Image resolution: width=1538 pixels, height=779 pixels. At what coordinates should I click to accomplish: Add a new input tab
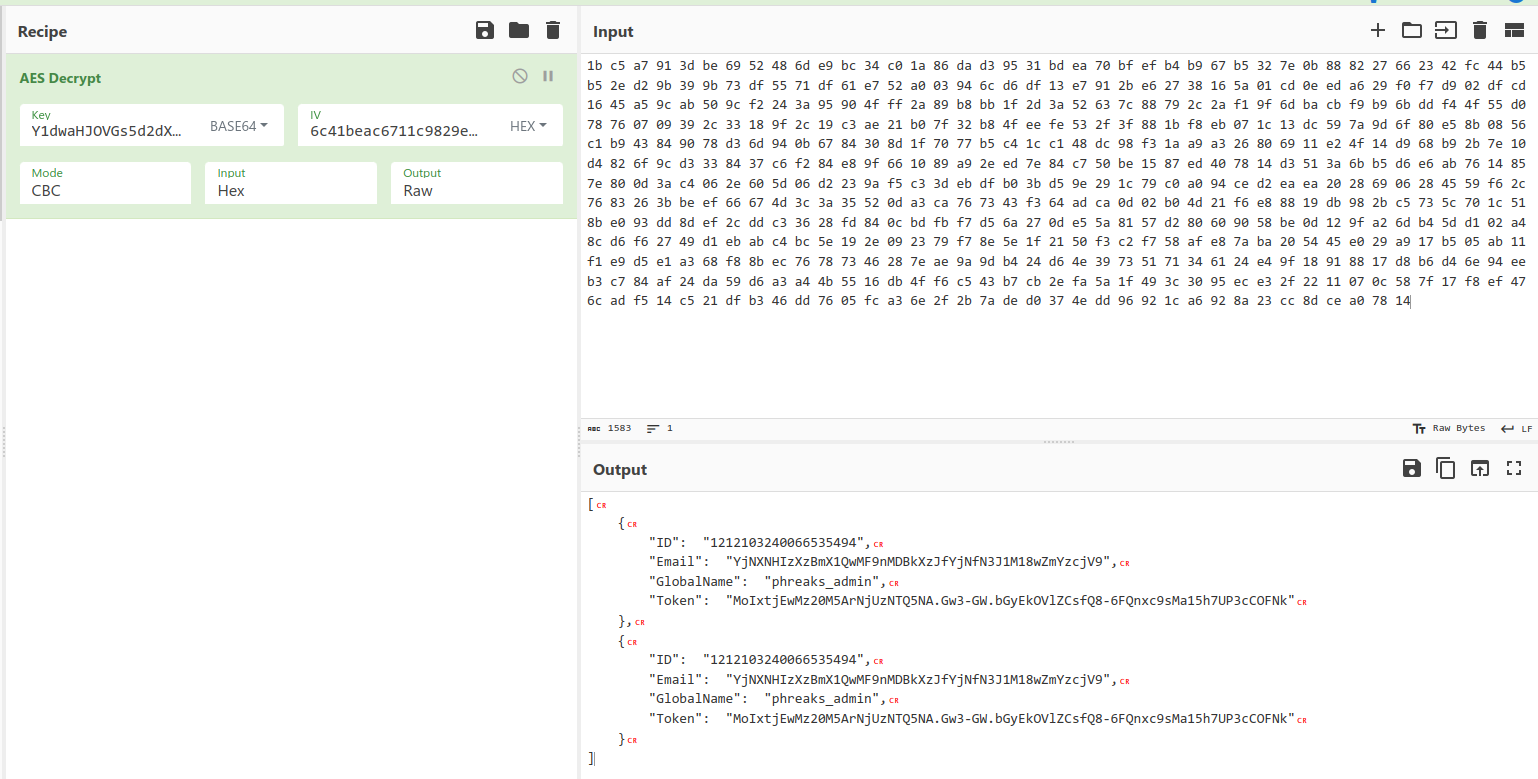[x=1378, y=30]
